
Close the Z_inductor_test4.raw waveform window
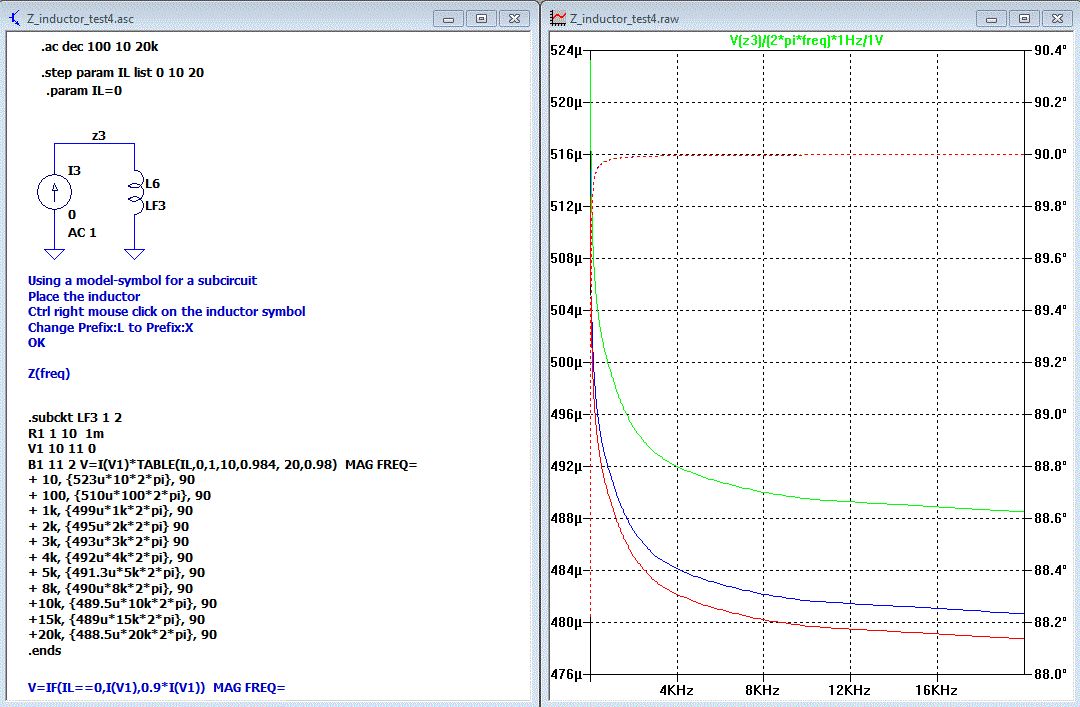click(1057, 18)
